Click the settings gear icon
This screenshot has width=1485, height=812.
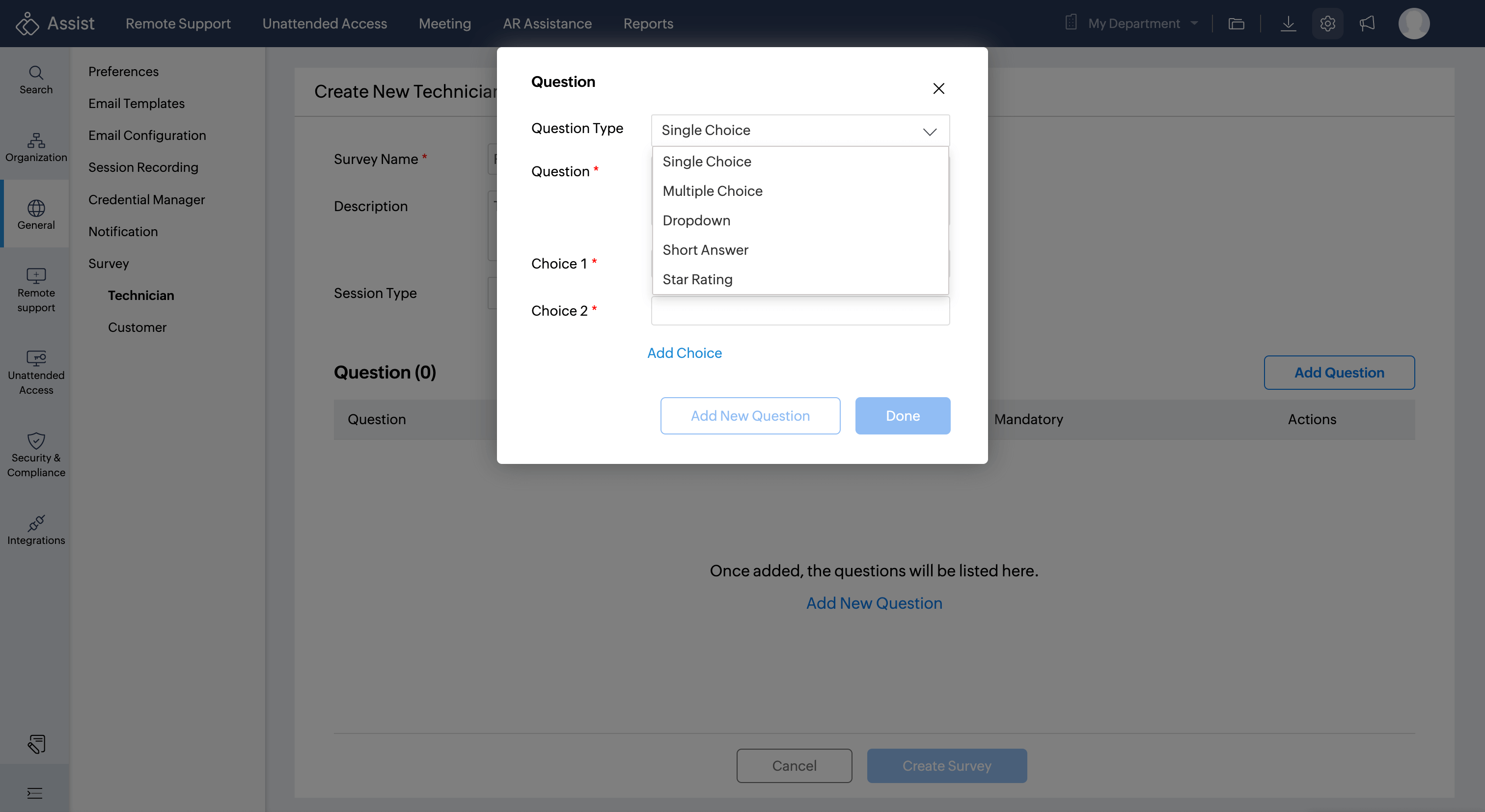coord(1327,24)
